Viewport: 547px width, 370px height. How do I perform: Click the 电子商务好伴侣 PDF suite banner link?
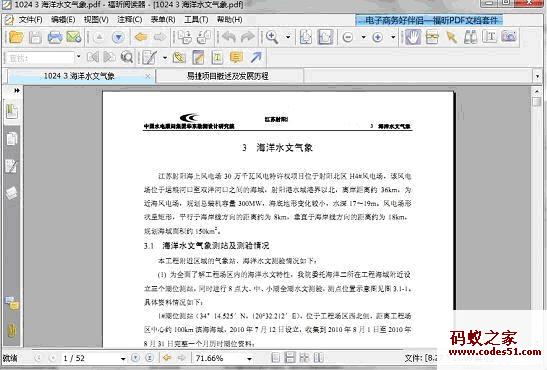(429, 20)
